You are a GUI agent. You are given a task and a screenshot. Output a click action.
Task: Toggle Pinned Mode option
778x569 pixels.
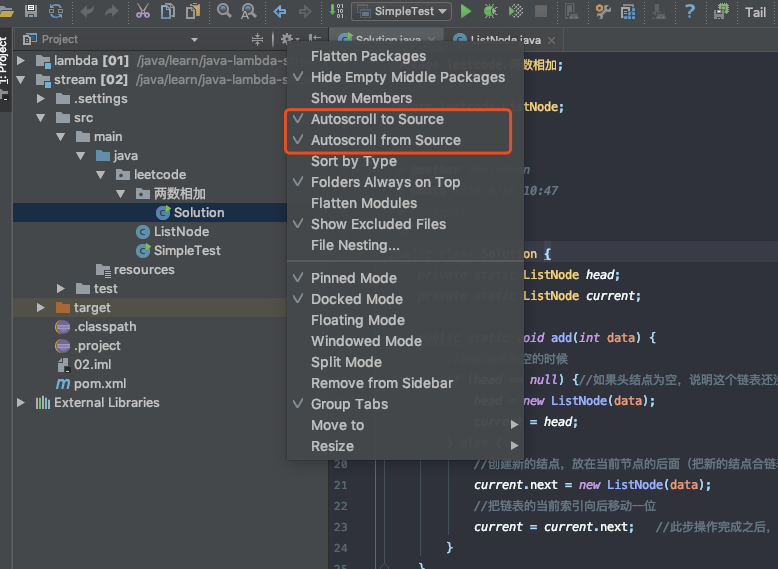point(405,278)
